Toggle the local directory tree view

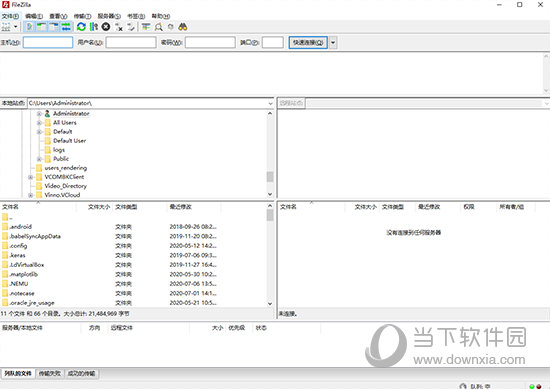[42, 27]
